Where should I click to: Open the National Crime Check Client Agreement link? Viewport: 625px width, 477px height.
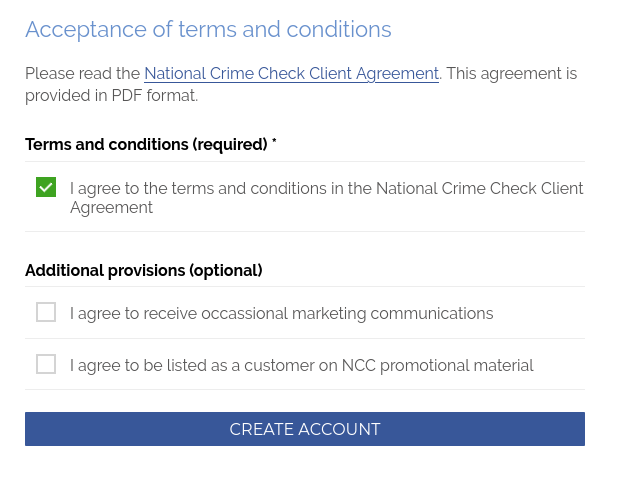(291, 74)
